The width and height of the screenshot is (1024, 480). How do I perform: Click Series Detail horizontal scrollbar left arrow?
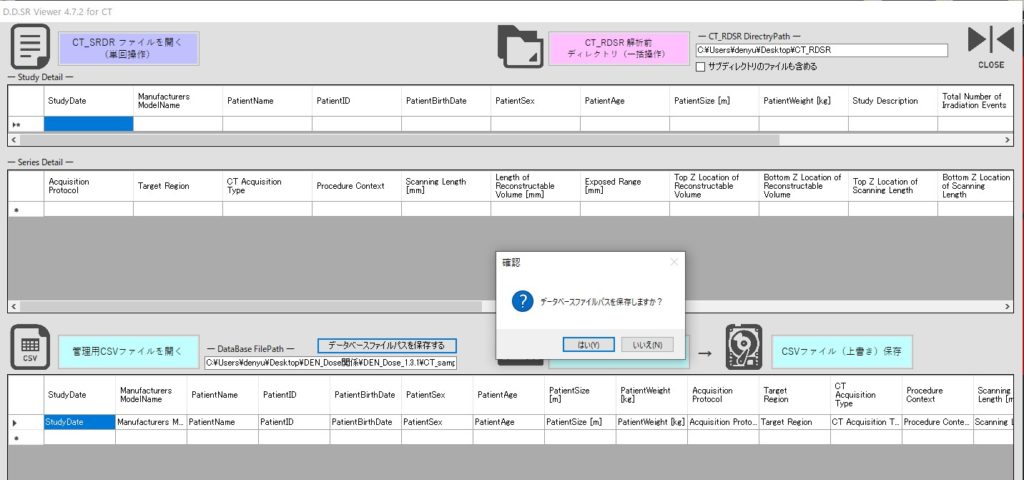pyautogui.click(x=14, y=306)
